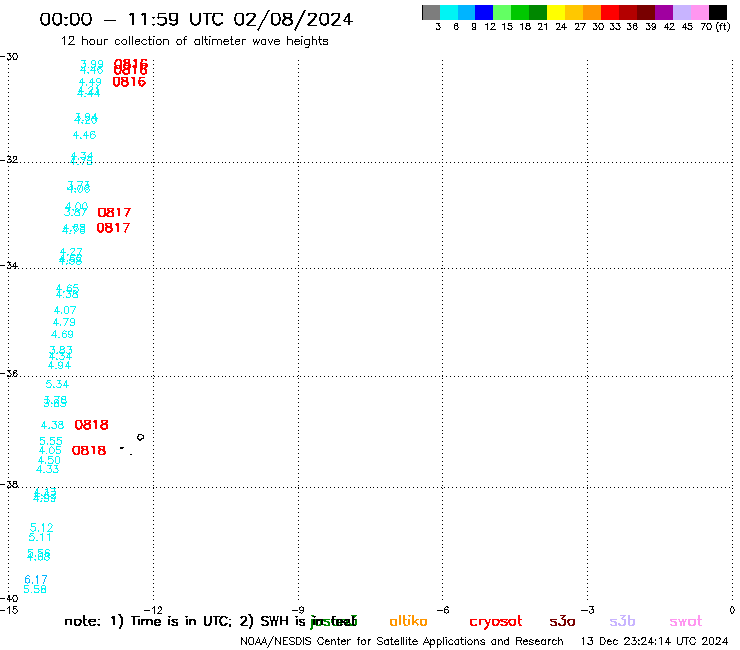This screenshot has width=740, height=650.
Task: Click the wave height value 4.05
Action: 50,450
